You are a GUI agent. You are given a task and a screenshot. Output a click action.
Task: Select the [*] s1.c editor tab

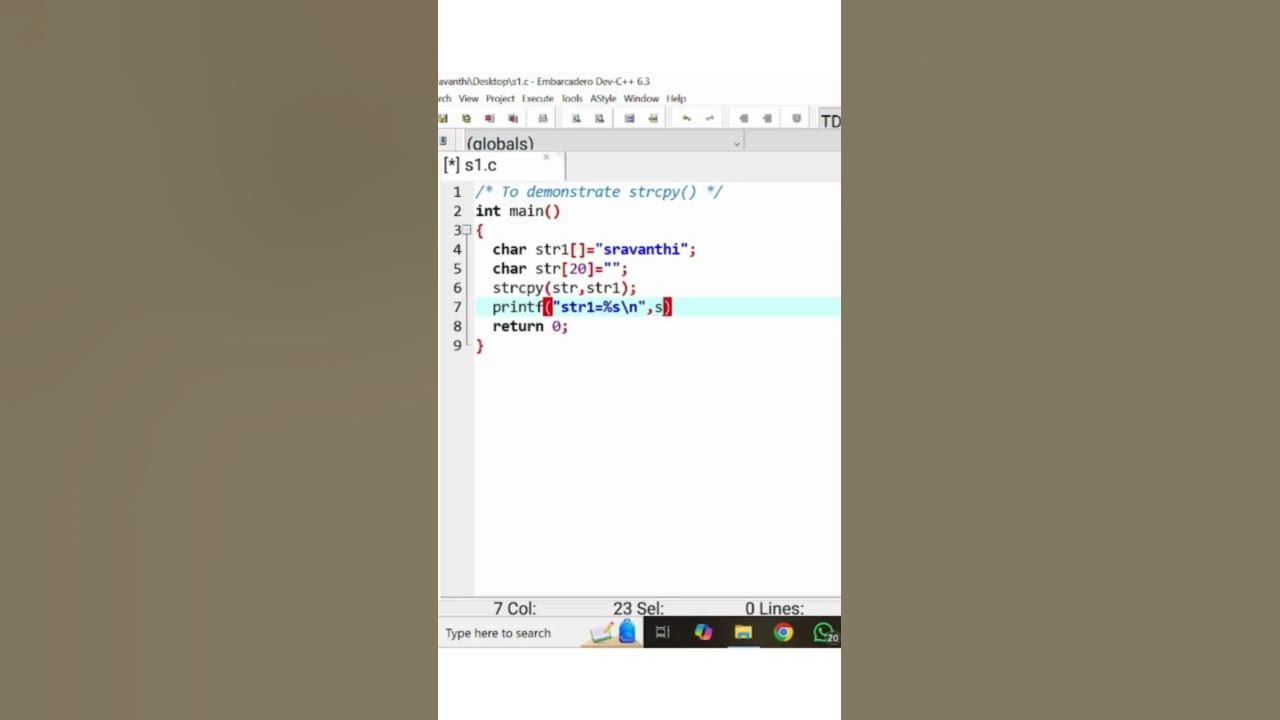coord(500,166)
